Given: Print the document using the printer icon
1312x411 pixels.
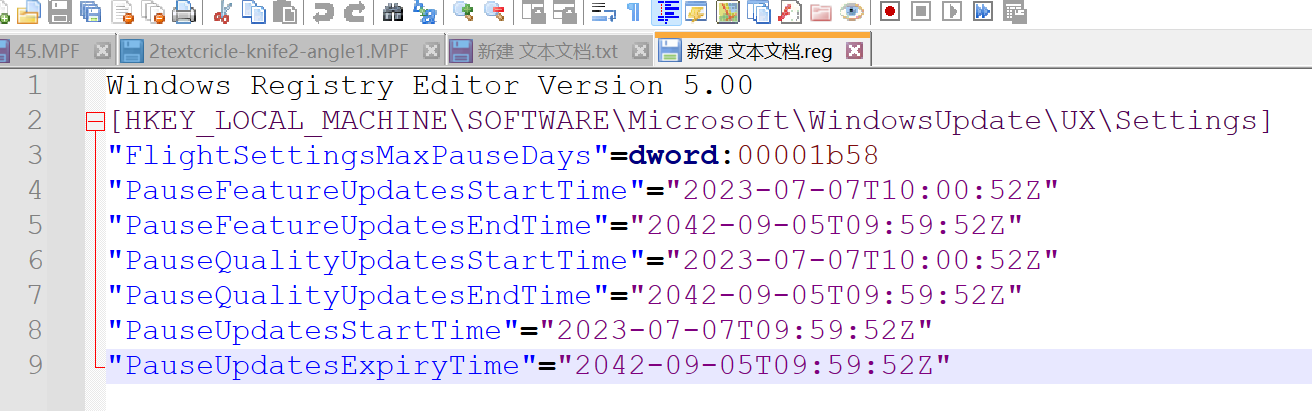Looking at the screenshot, I should coord(183,12).
